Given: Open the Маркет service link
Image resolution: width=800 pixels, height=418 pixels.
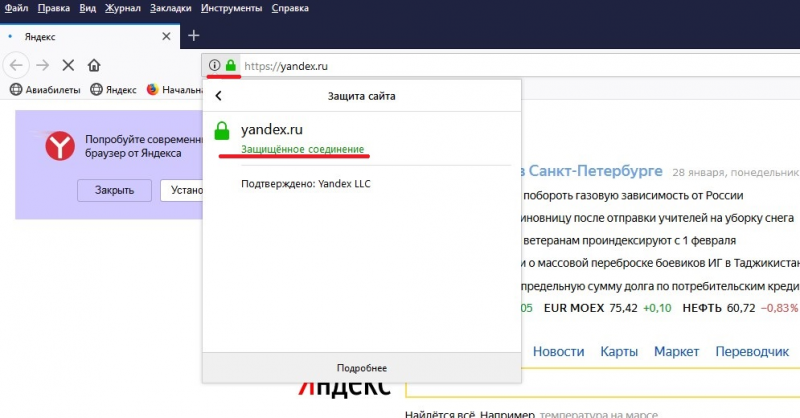Looking at the screenshot, I should (677, 351).
